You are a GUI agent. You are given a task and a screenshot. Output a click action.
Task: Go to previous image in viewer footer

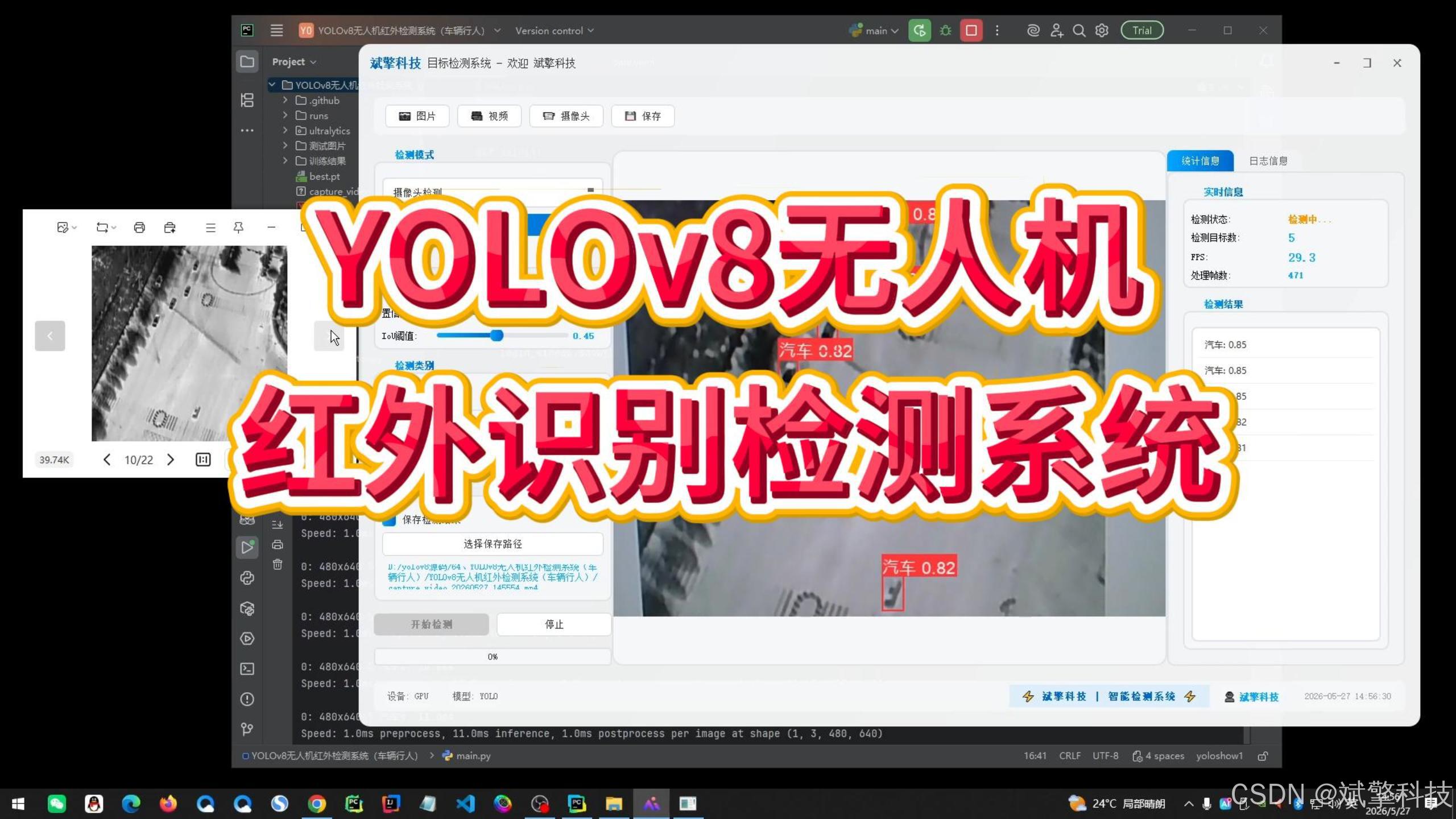pyautogui.click(x=106, y=460)
